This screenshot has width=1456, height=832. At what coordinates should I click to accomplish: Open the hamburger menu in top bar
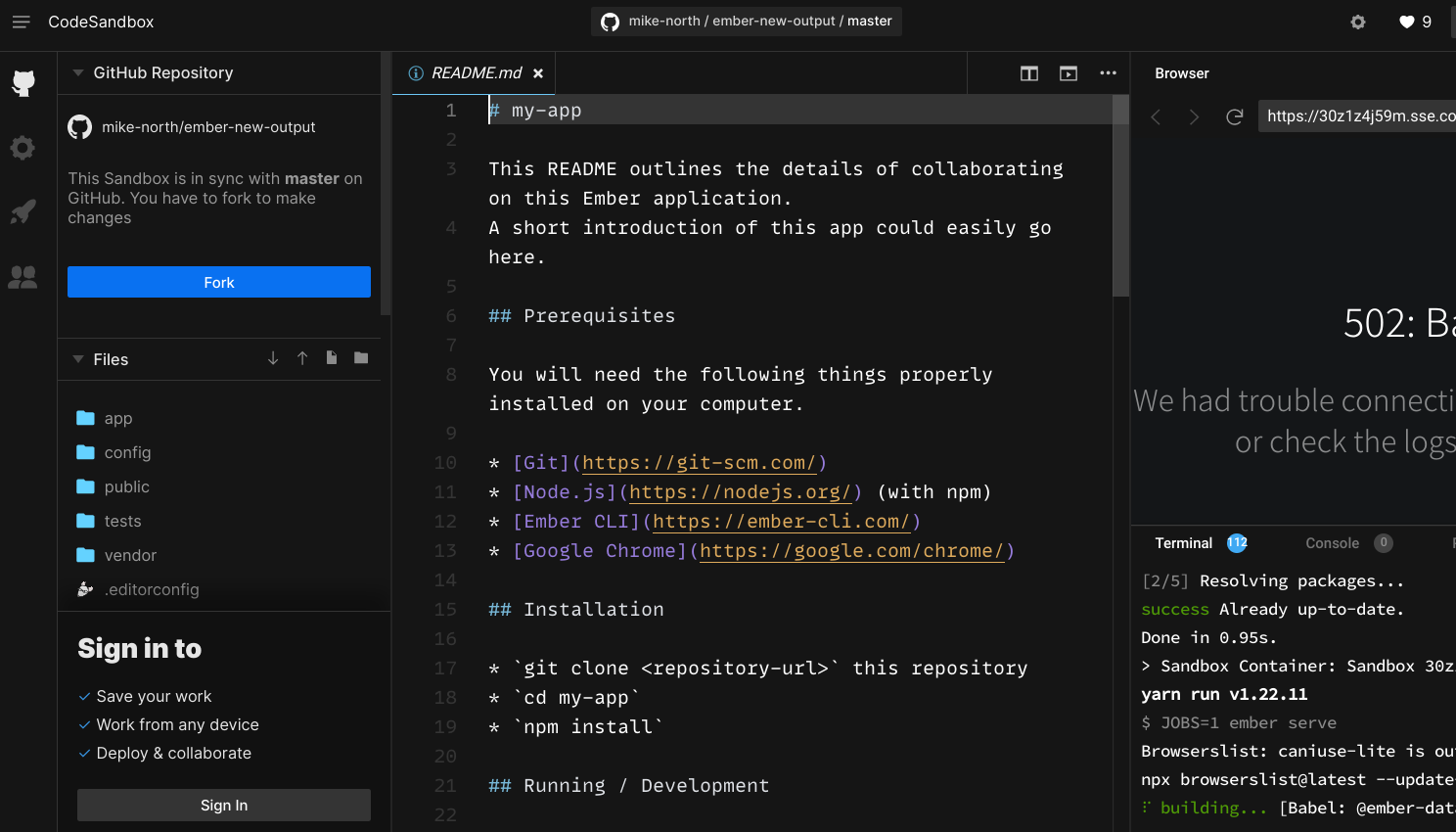pos(21,22)
